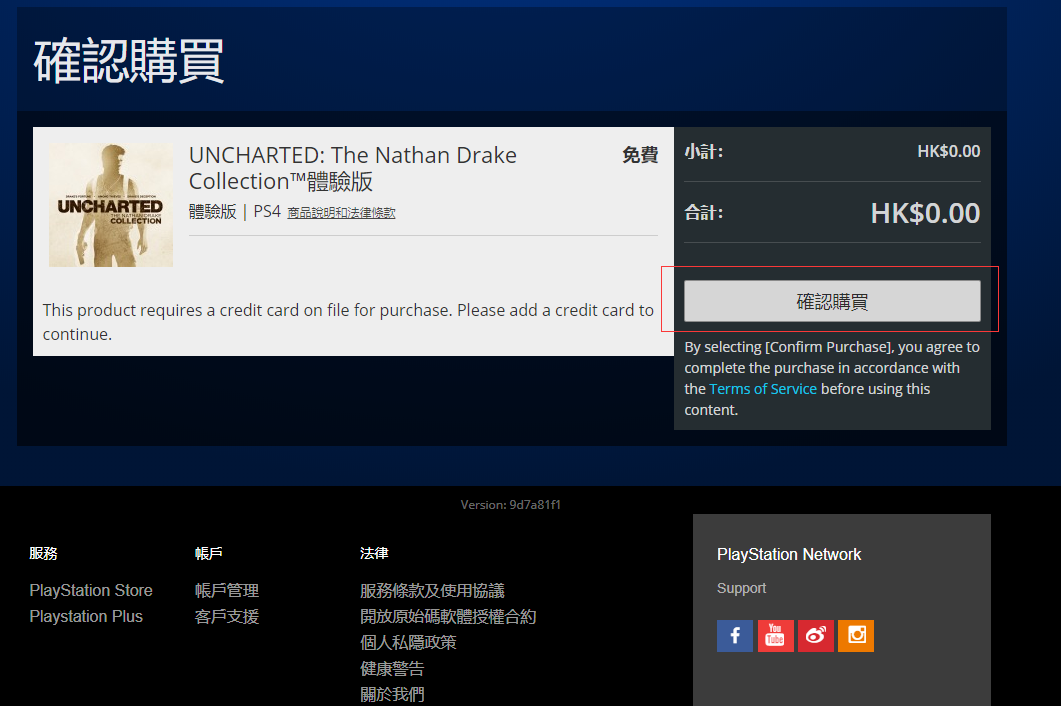Image resolution: width=1061 pixels, height=706 pixels.
Task: Open the Terms of Service link
Action: [x=763, y=389]
